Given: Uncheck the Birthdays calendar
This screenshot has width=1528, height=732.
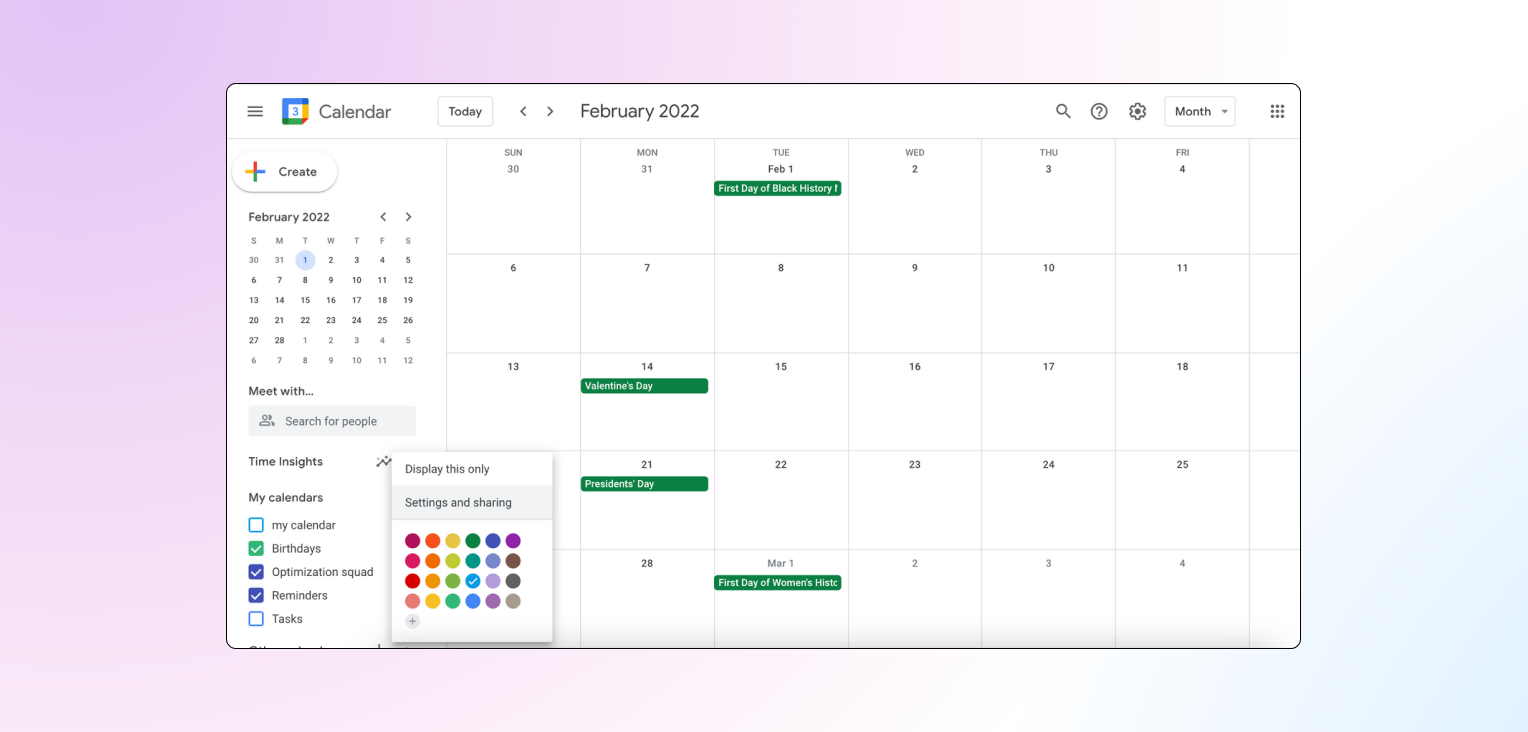Looking at the screenshot, I should [x=256, y=549].
